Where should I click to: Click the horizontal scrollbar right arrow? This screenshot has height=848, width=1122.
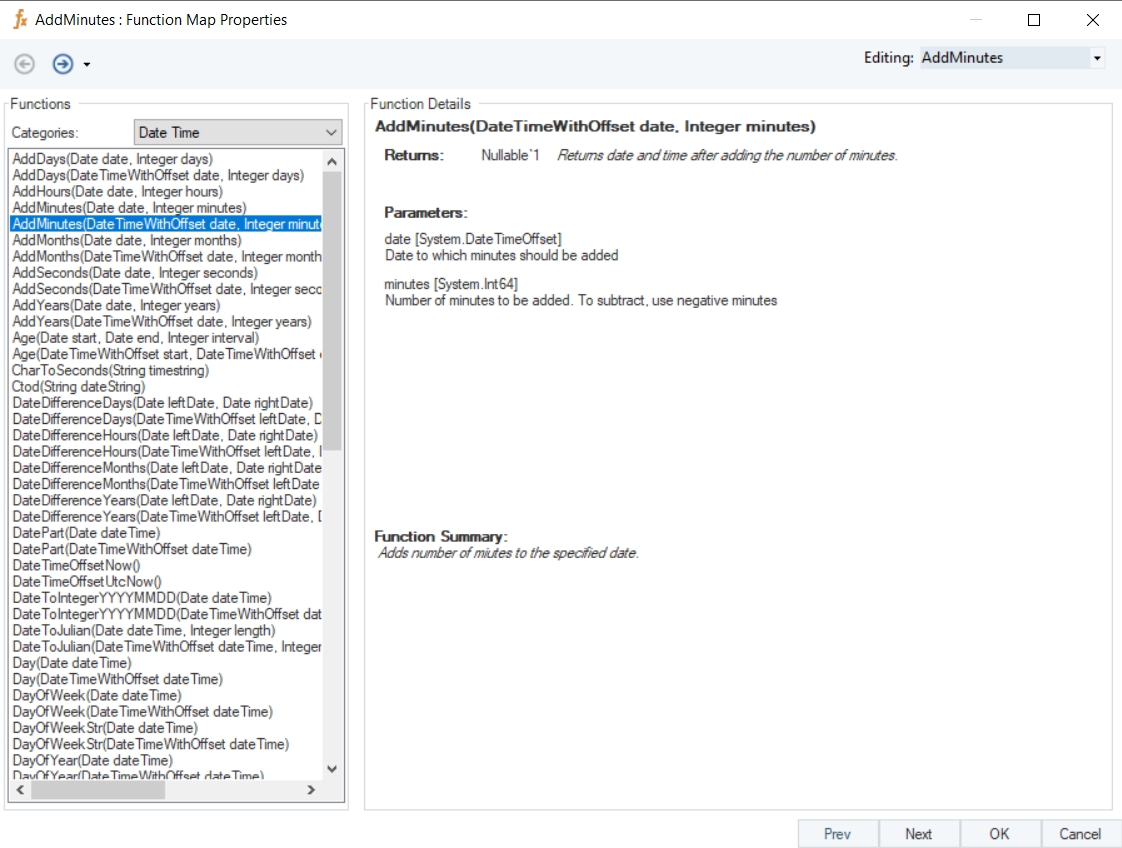click(311, 790)
